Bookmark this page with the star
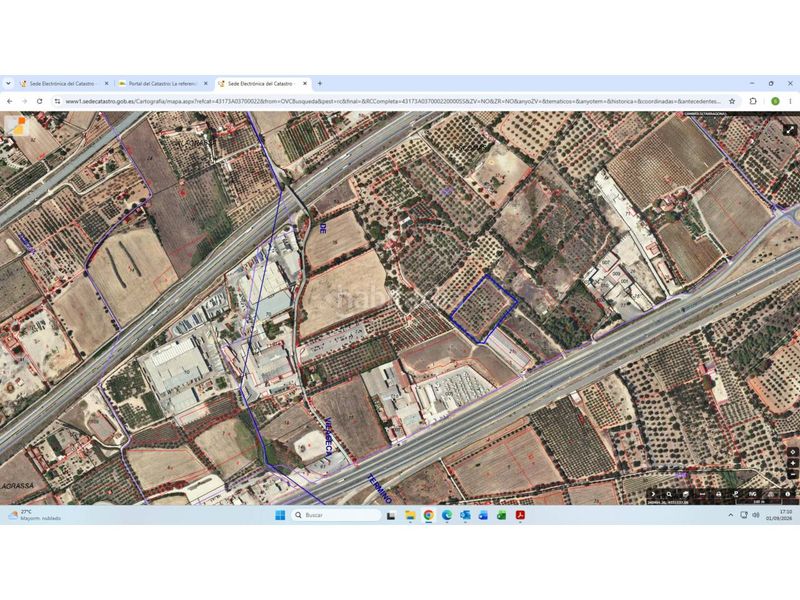 (x=732, y=102)
